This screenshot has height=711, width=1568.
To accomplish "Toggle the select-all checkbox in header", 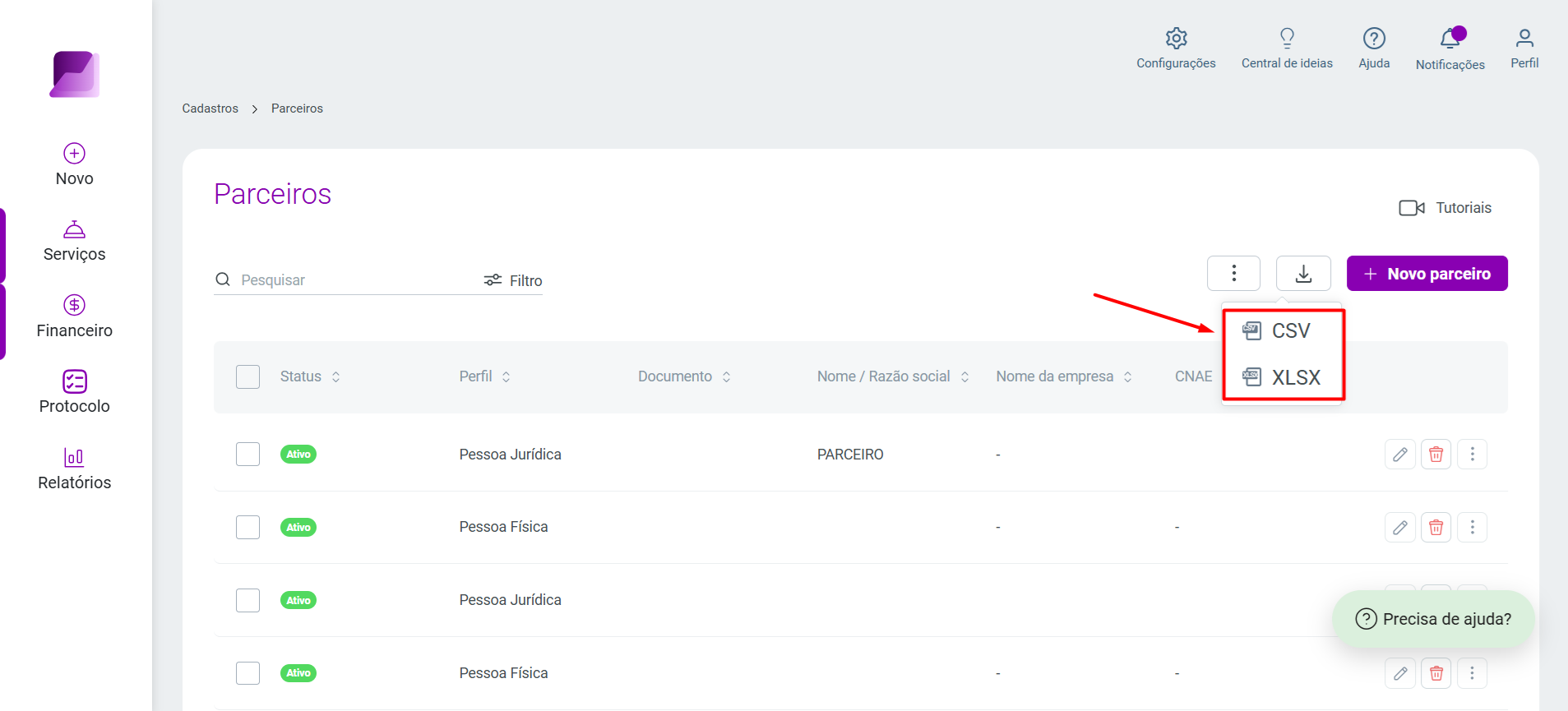I will 247,376.
